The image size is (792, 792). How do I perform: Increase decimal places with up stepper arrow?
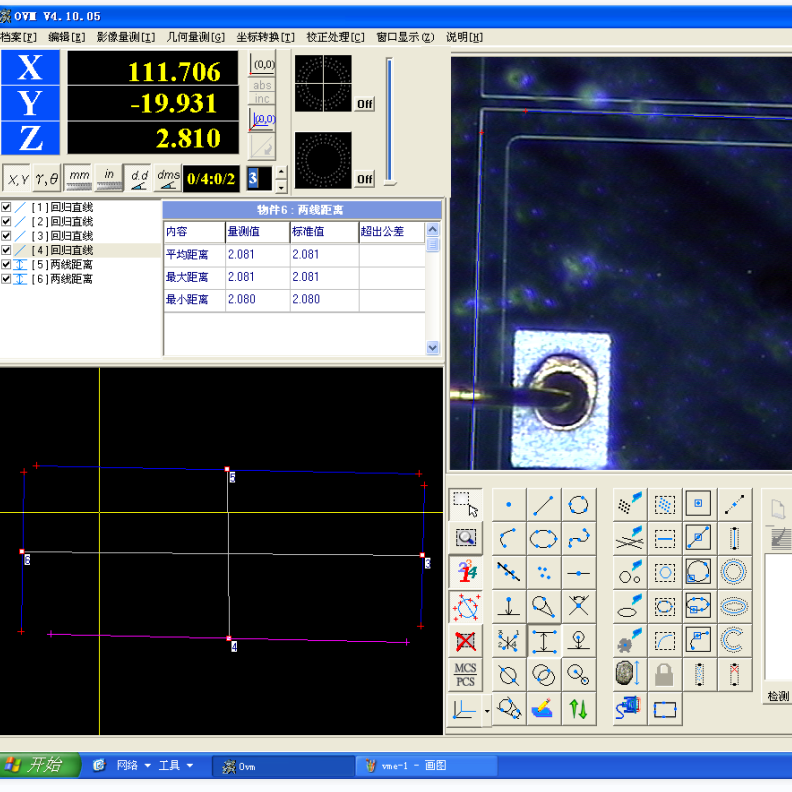pyautogui.click(x=281, y=171)
